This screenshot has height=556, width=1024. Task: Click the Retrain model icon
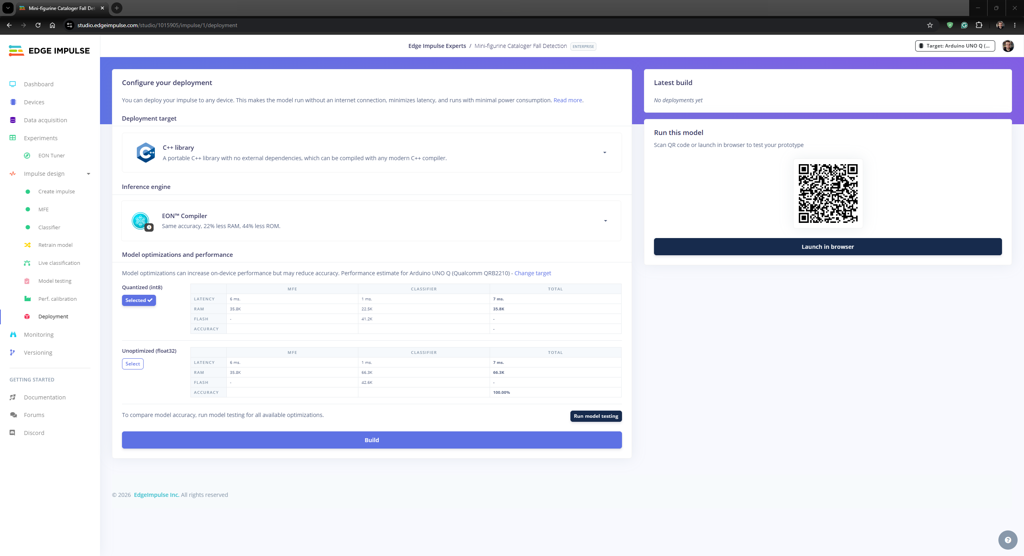[27, 245]
